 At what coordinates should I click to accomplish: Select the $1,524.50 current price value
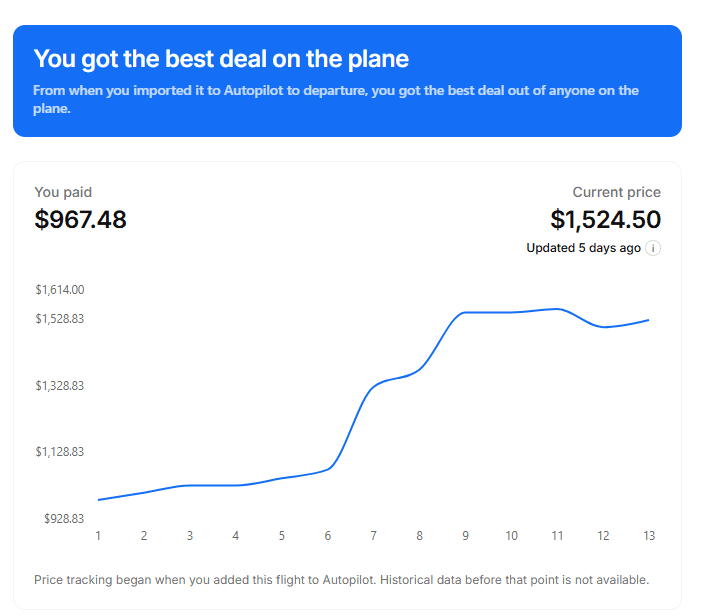point(605,220)
